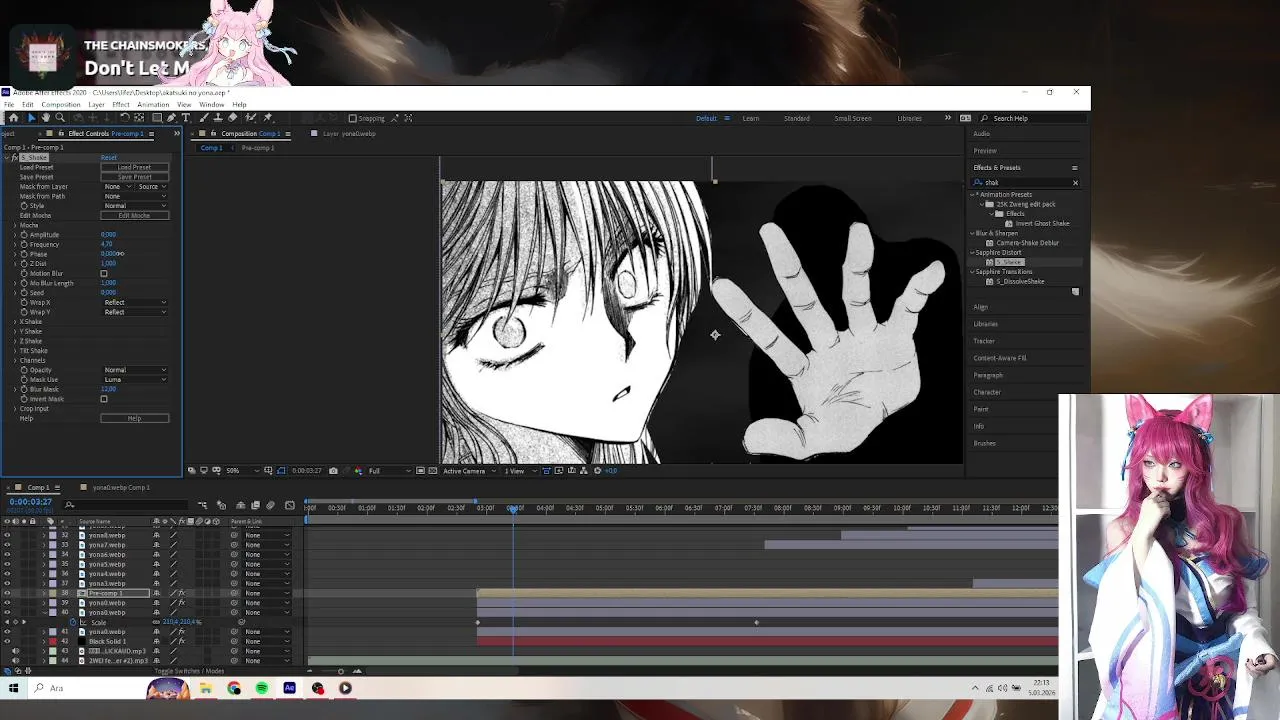The height and width of the screenshot is (720, 1280).
Task: Select the Hand tool
Action: point(45,118)
